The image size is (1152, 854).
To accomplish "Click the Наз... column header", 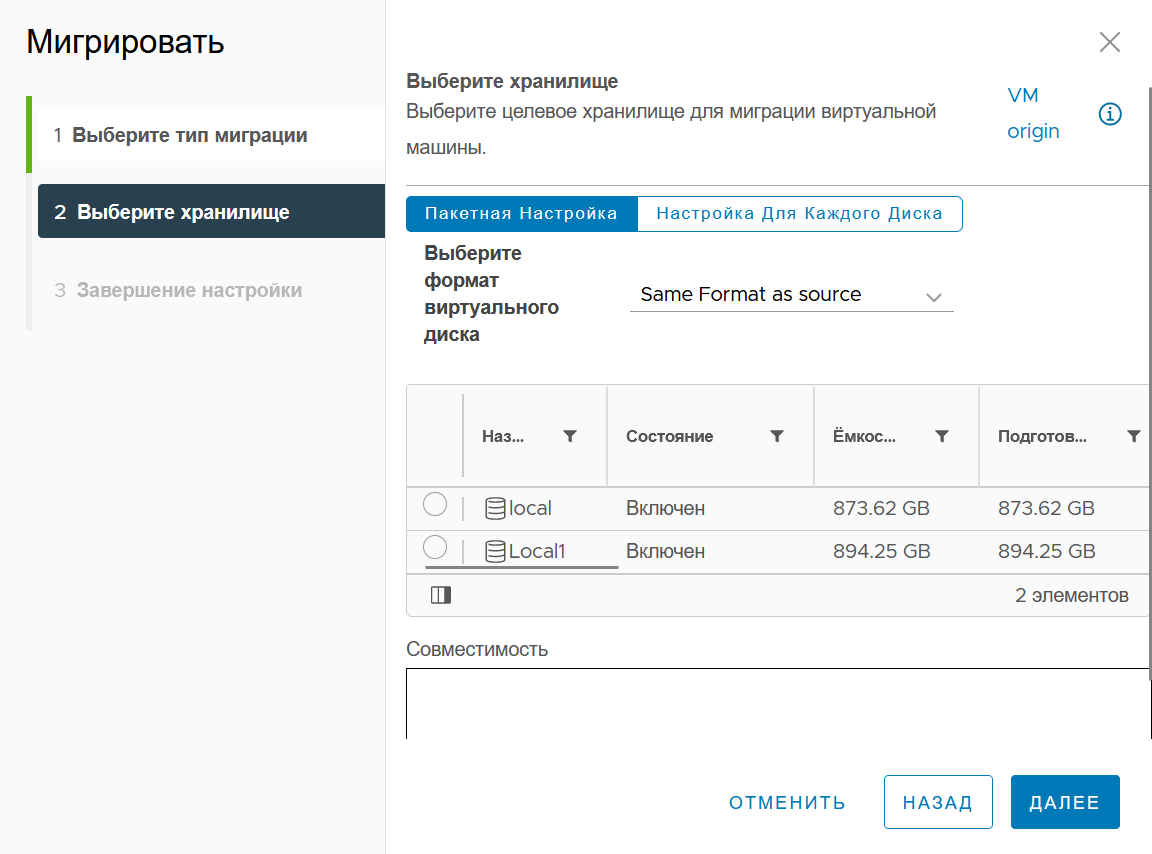I will [x=503, y=437].
